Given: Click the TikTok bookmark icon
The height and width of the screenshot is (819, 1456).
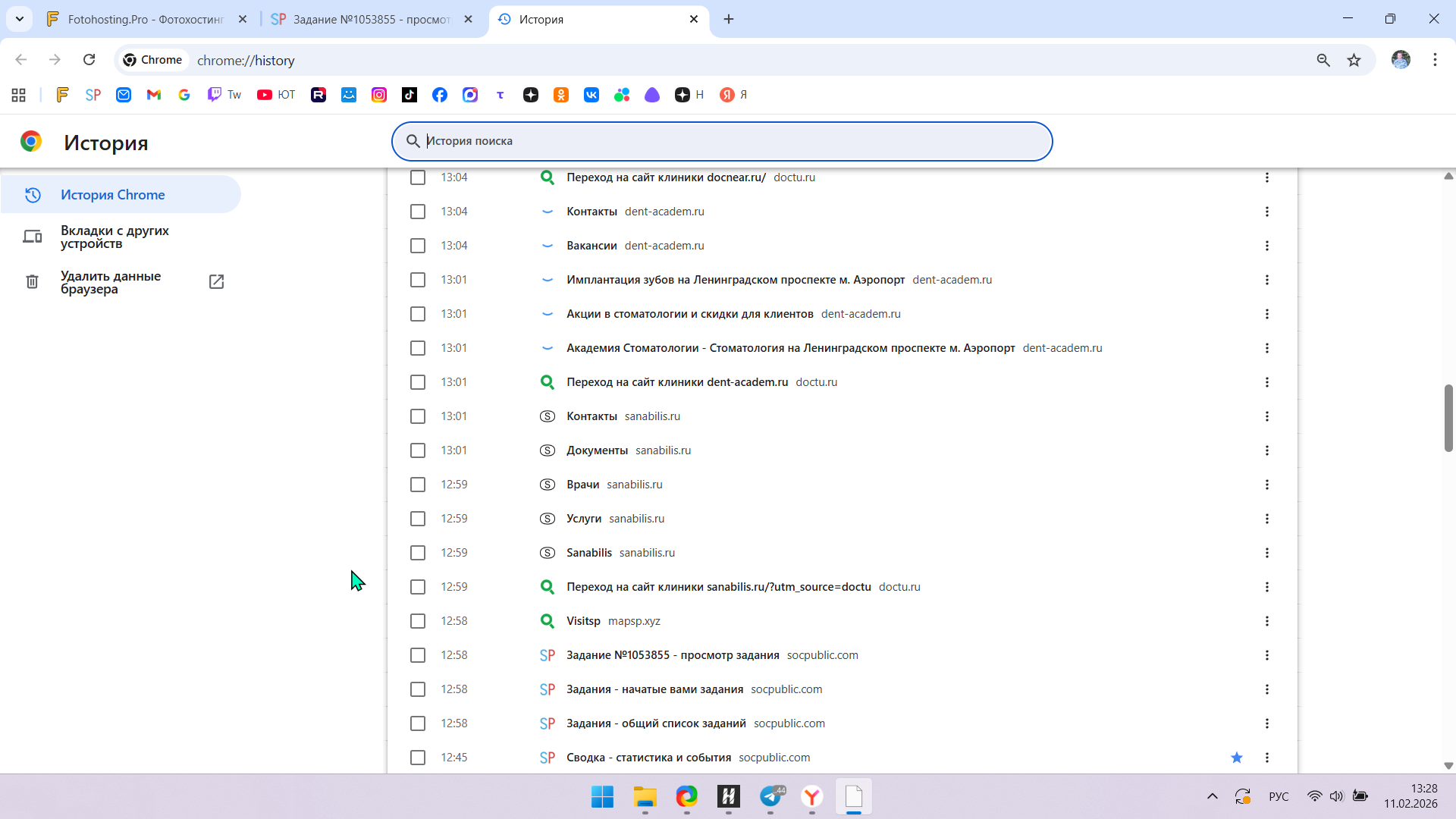Looking at the screenshot, I should (409, 95).
